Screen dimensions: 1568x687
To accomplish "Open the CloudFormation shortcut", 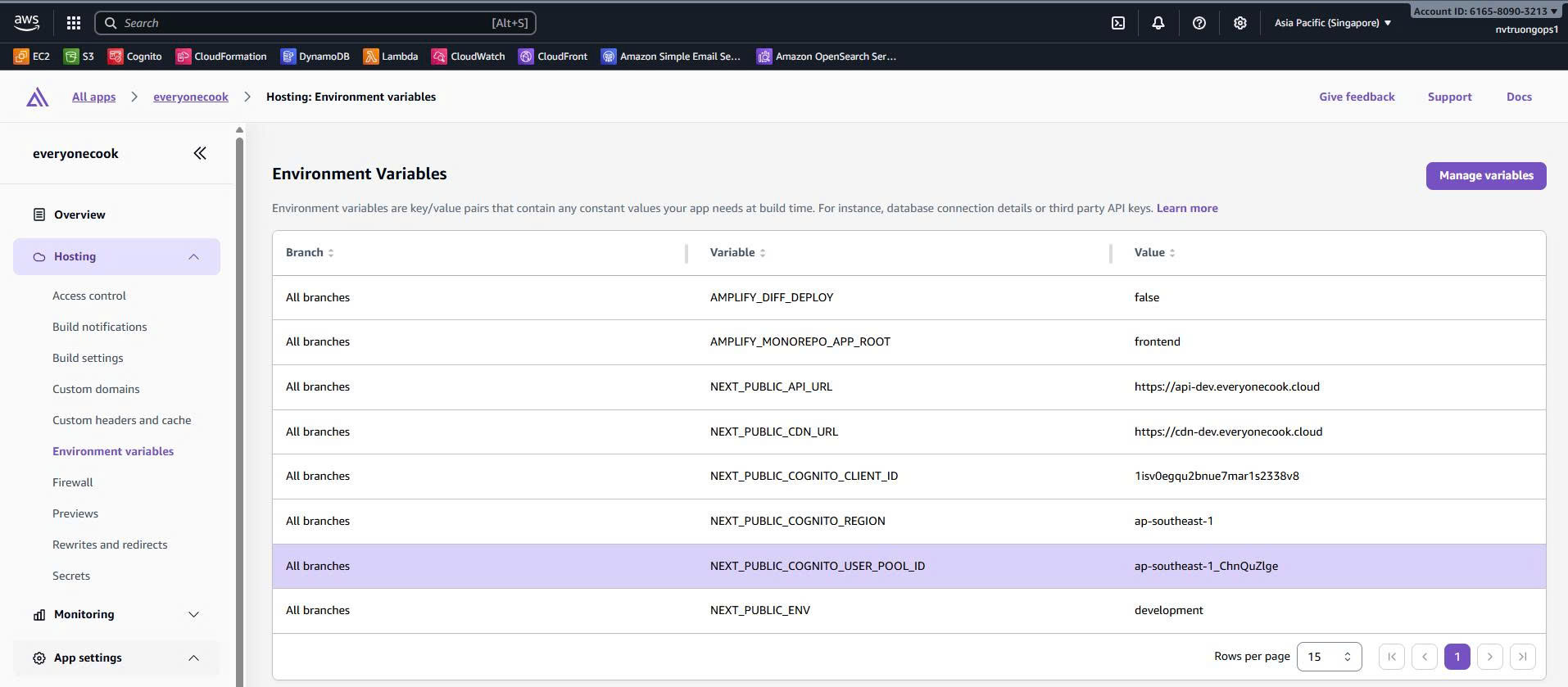I will tap(221, 56).
